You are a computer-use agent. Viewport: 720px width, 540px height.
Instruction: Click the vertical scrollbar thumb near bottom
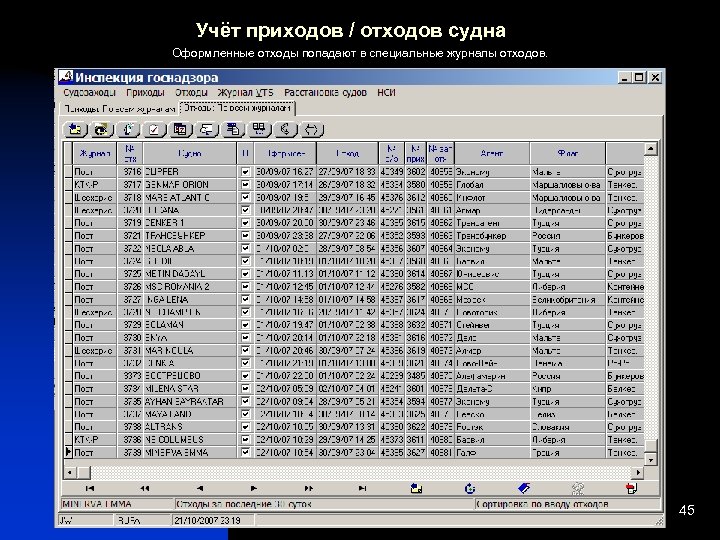pos(651,446)
